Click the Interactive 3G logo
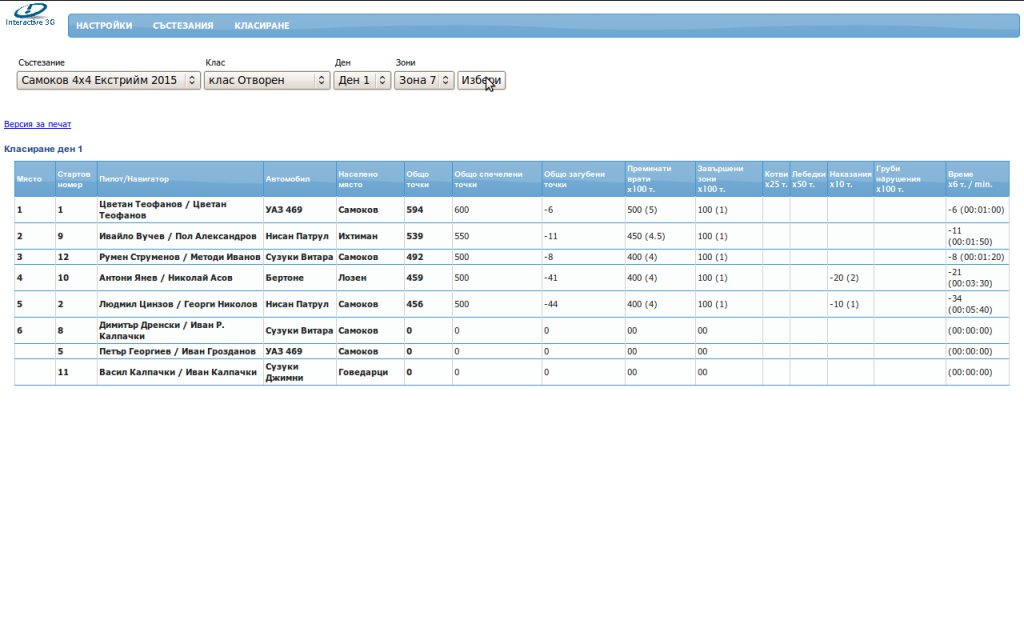Image resolution: width=1024 pixels, height=640 pixels. tap(29, 14)
